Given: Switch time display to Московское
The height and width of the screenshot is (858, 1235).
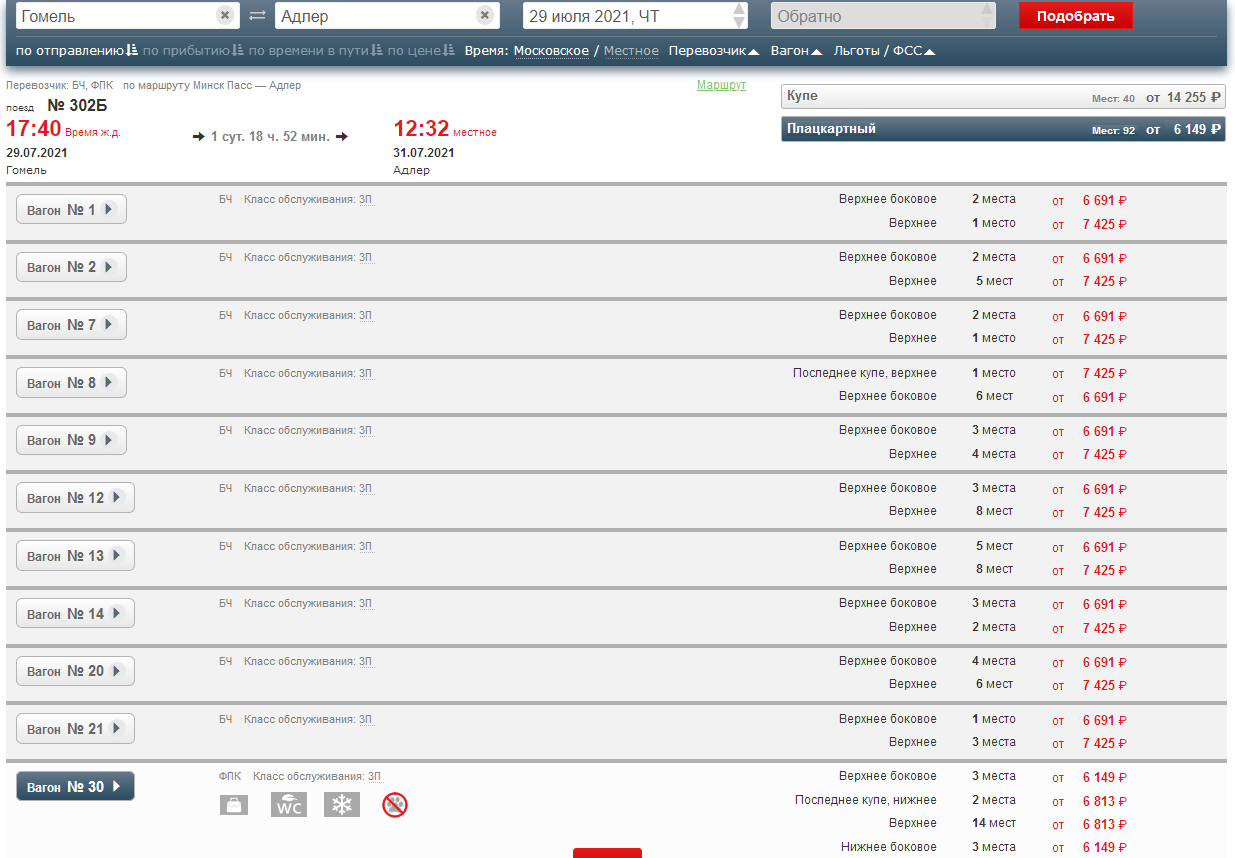Looking at the screenshot, I should click(x=551, y=51).
